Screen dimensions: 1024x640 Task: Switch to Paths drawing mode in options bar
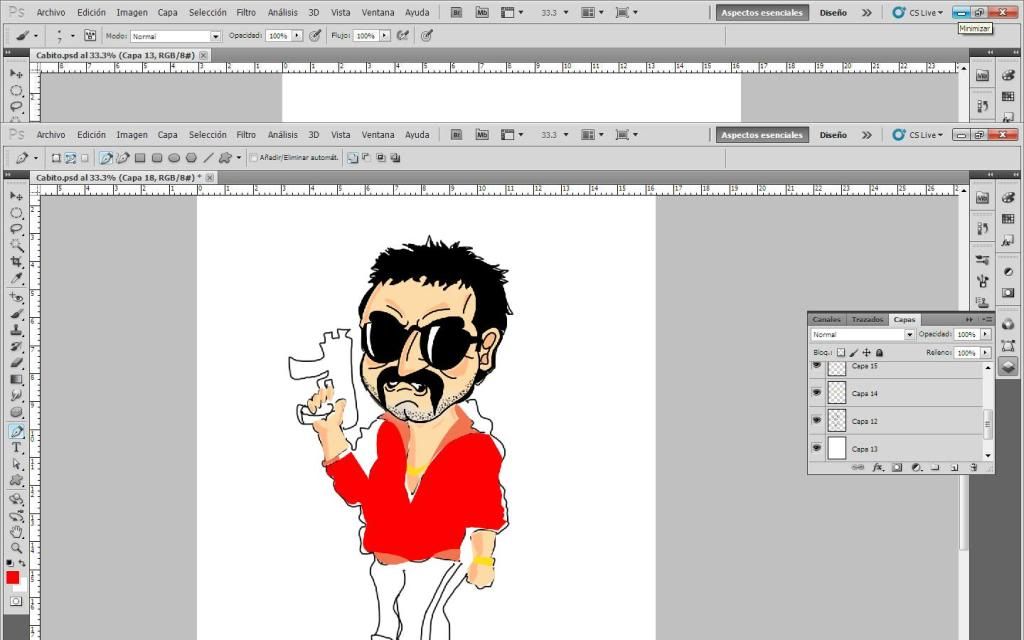tap(71, 157)
